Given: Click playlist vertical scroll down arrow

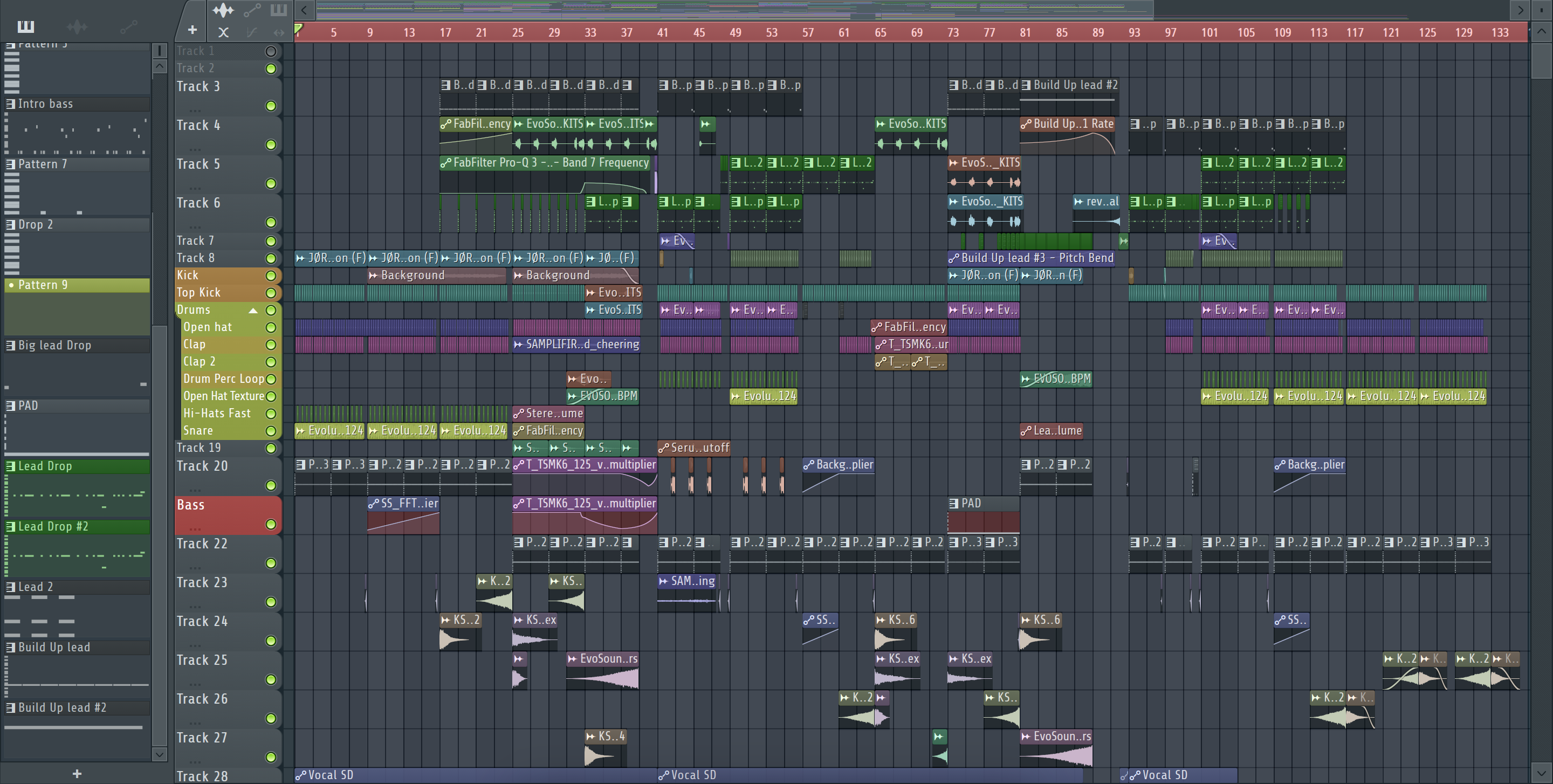Looking at the screenshot, I should (1542, 772).
